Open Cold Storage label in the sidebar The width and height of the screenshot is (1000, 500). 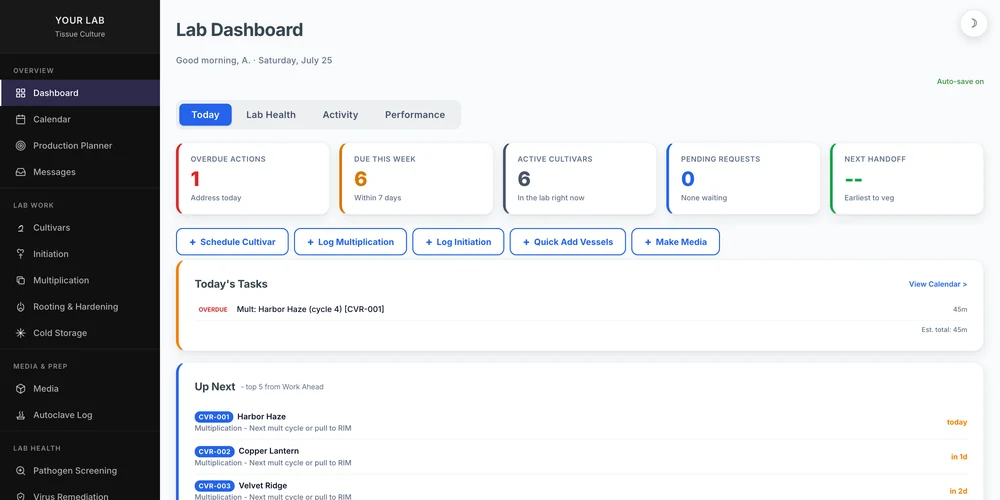[x=60, y=333]
